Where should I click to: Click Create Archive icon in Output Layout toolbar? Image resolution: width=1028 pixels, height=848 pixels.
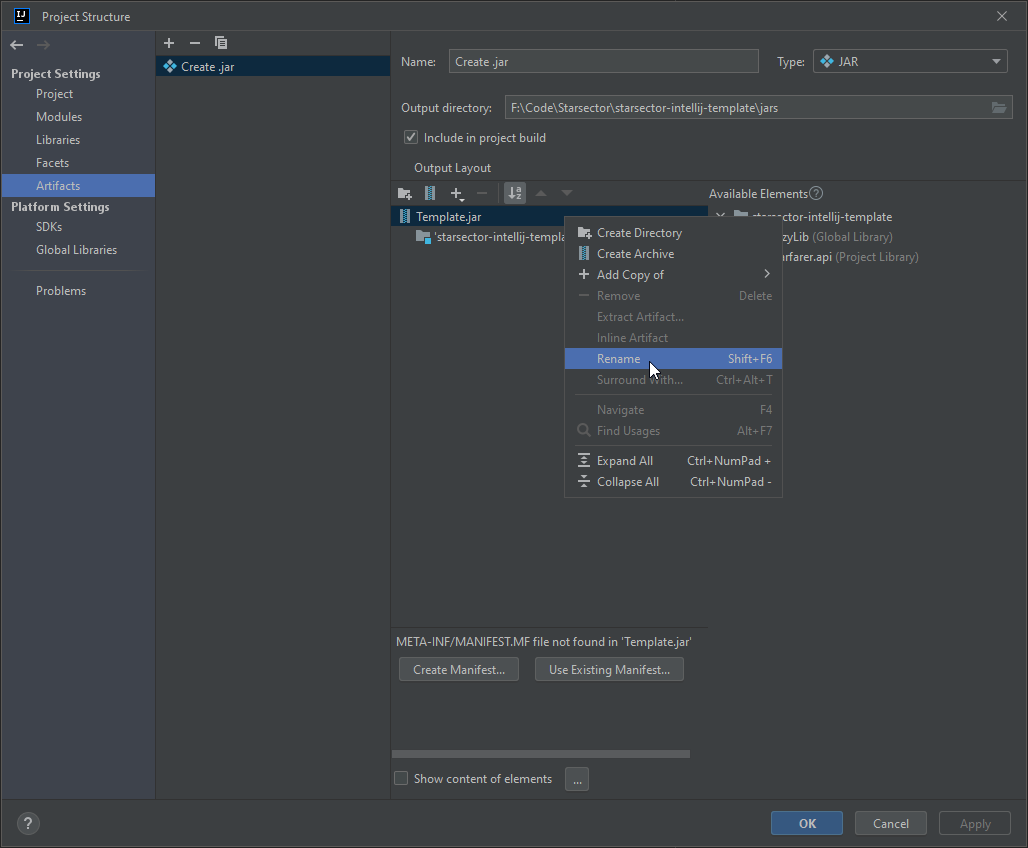430,193
